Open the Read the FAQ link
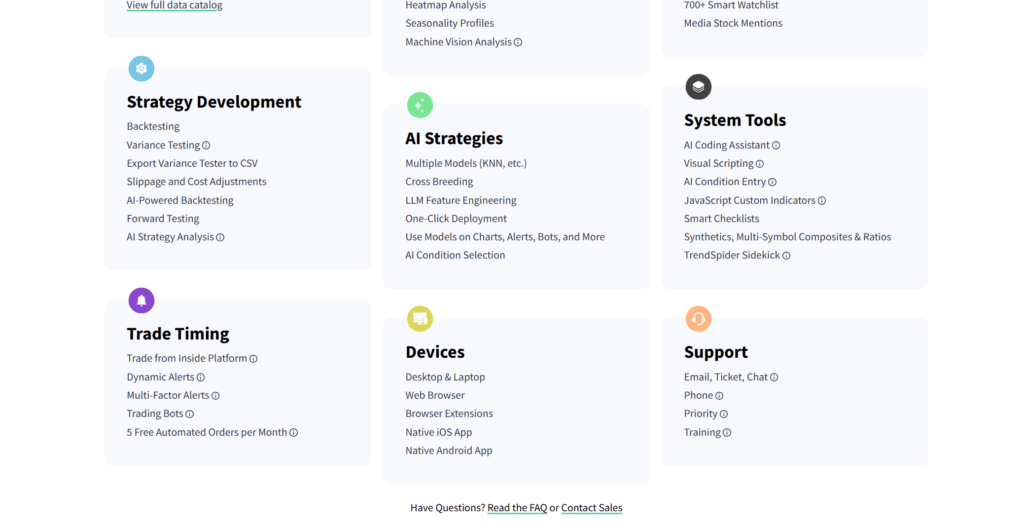Viewport: 1024px width, 529px height. tap(517, 508)
